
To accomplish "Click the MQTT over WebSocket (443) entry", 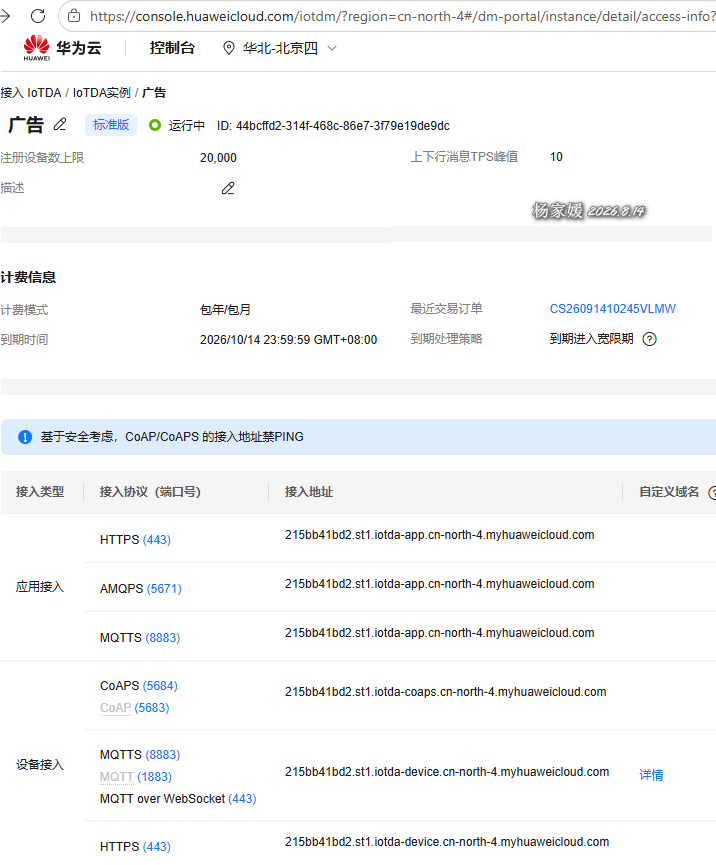I will (178, 799).
